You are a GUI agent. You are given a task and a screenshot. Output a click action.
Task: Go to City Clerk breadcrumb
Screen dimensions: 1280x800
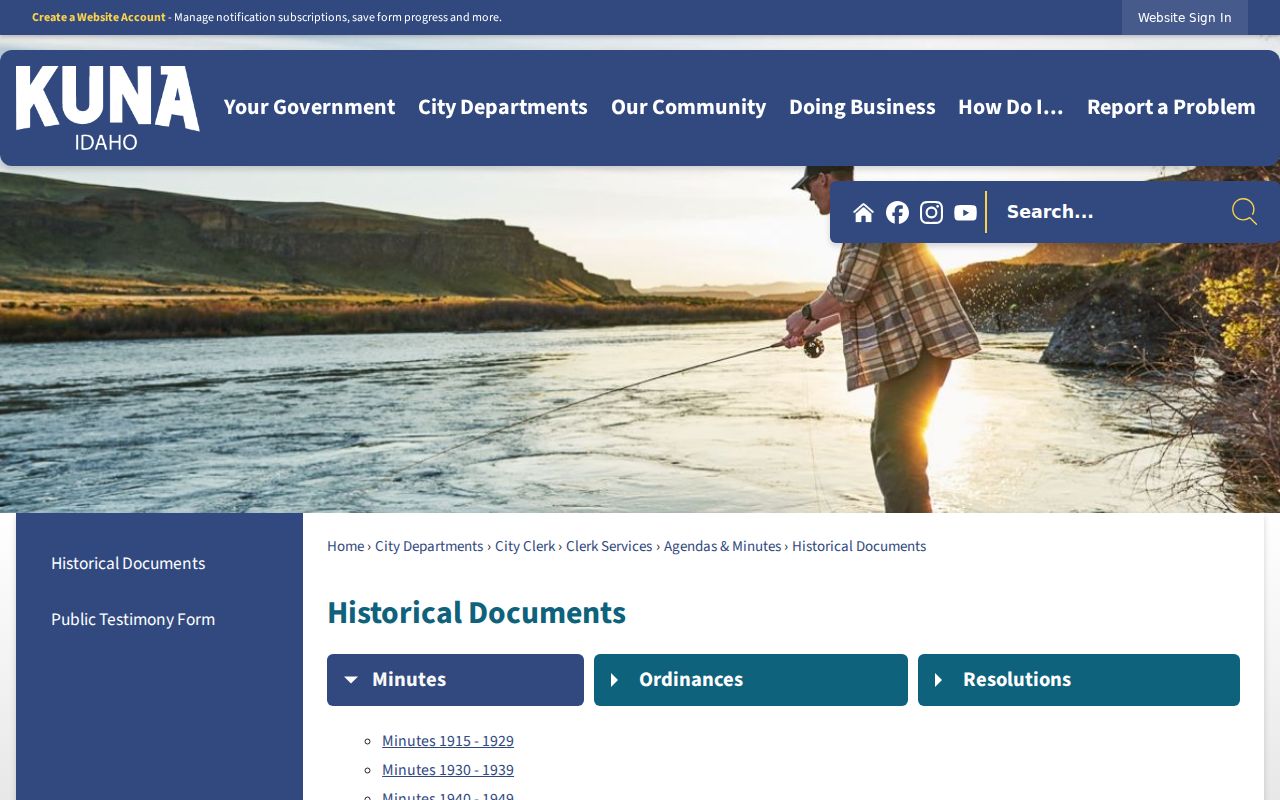click(x=525, y=547)
